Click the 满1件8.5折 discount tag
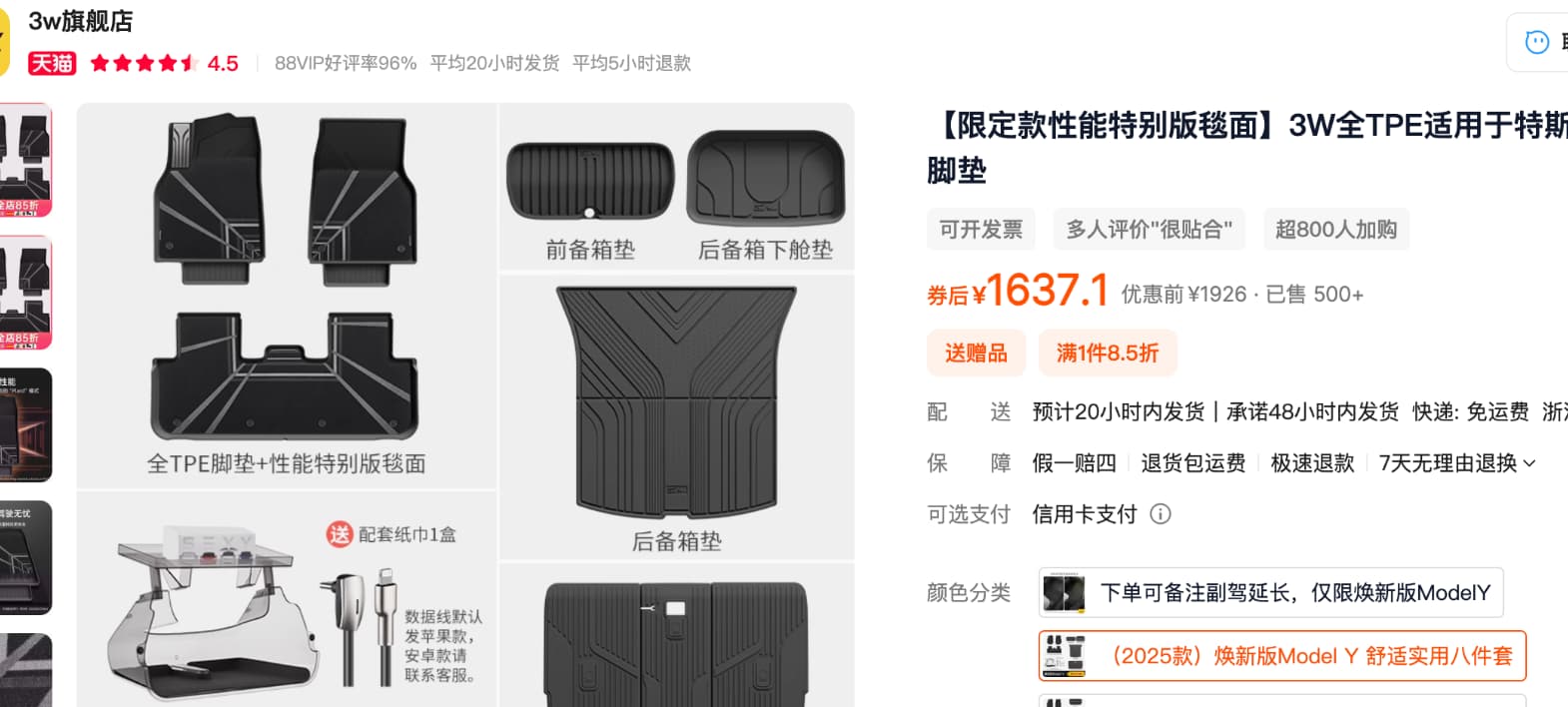The width and height of the screenshot is (1568, 707). pyautogui.click(x=1108, y=353)
